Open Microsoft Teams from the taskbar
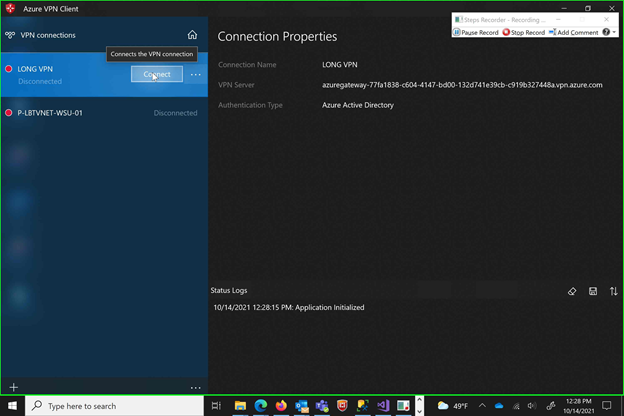The width and height of the screenshot is (624, 416). tap(322, 406)
